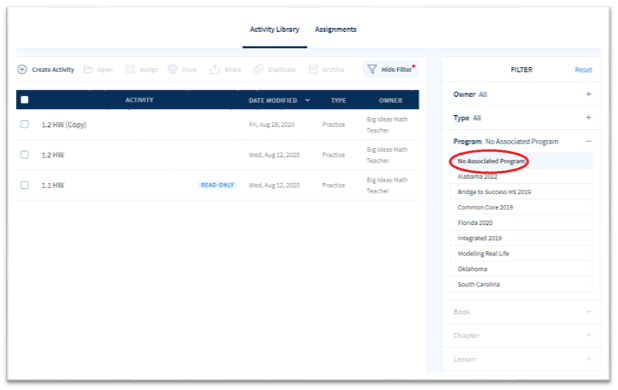The image size is (618, 390).
Task: Choose Oklahoma program
Action: pos(521,268)
